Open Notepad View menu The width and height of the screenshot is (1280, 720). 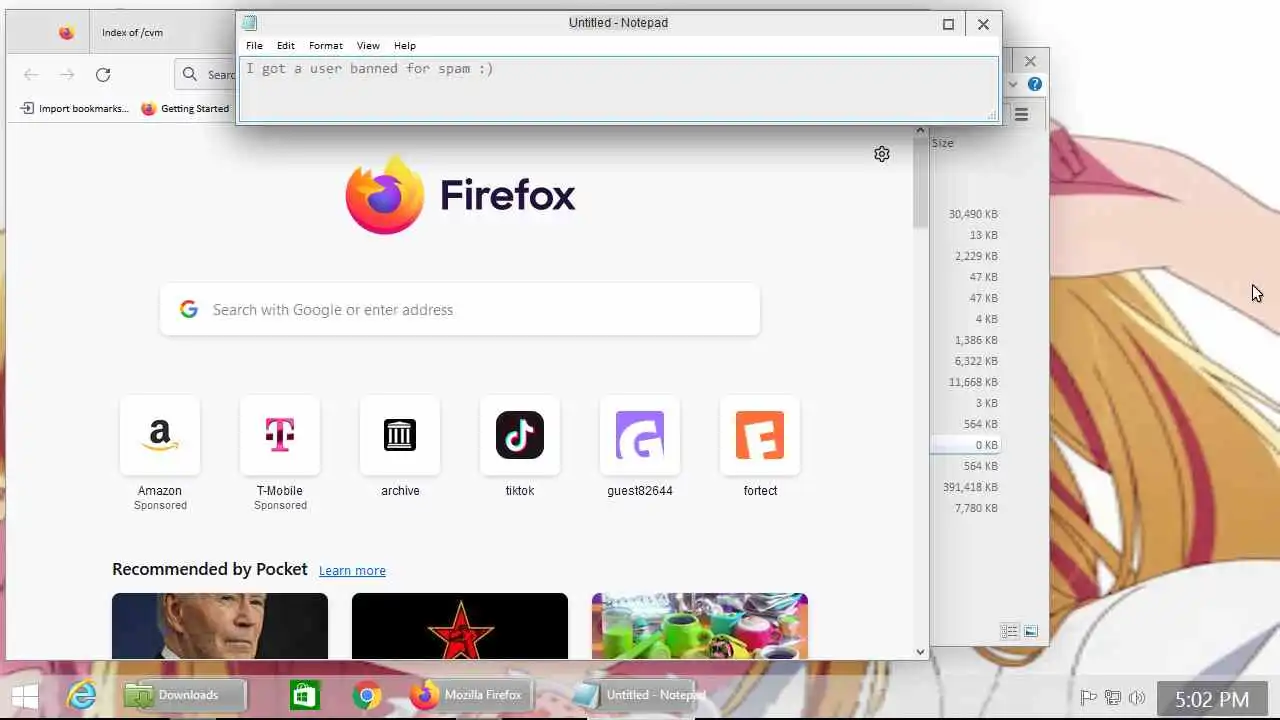[368, 45]
